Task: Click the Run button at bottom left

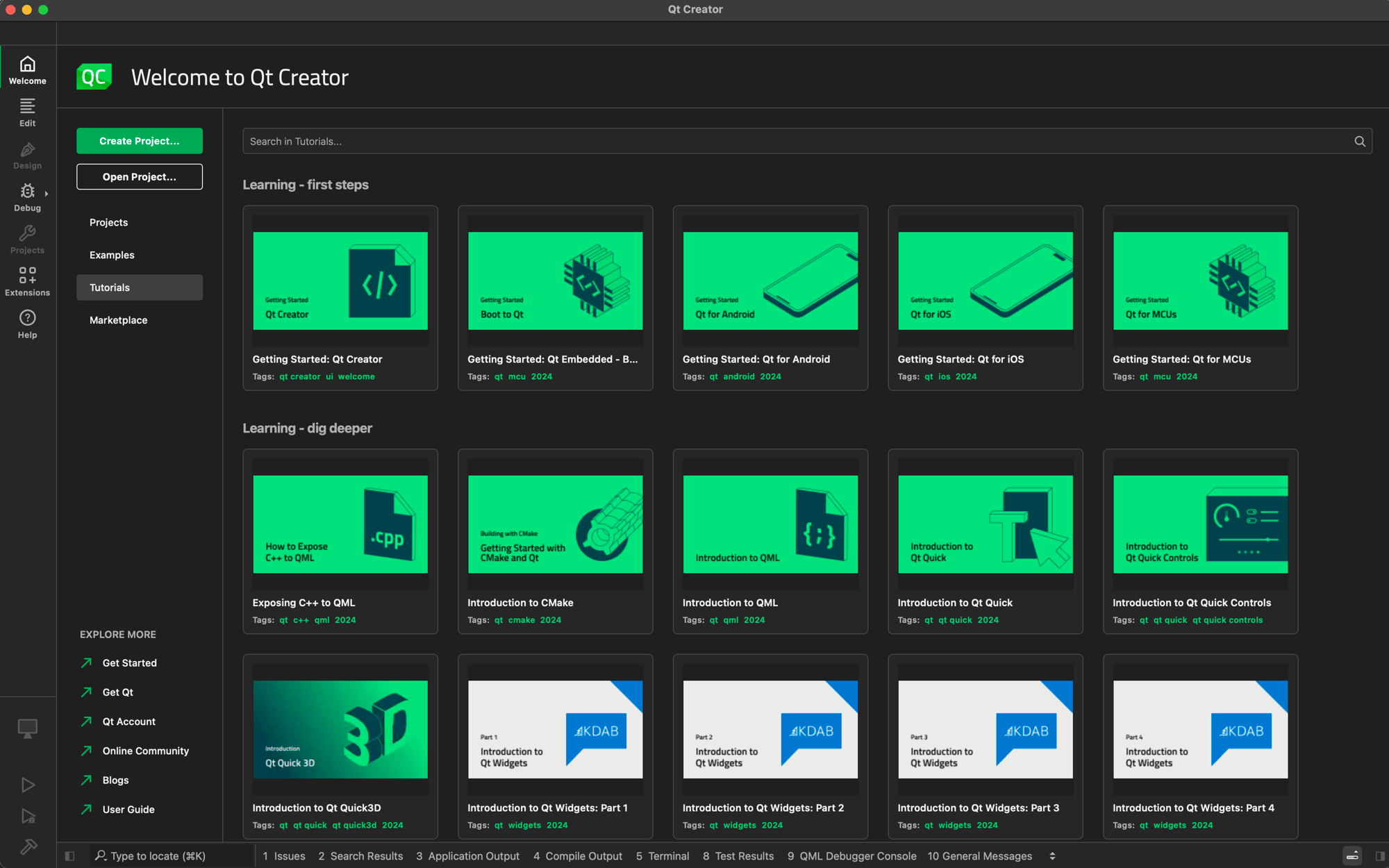Action: click(28, 785)
